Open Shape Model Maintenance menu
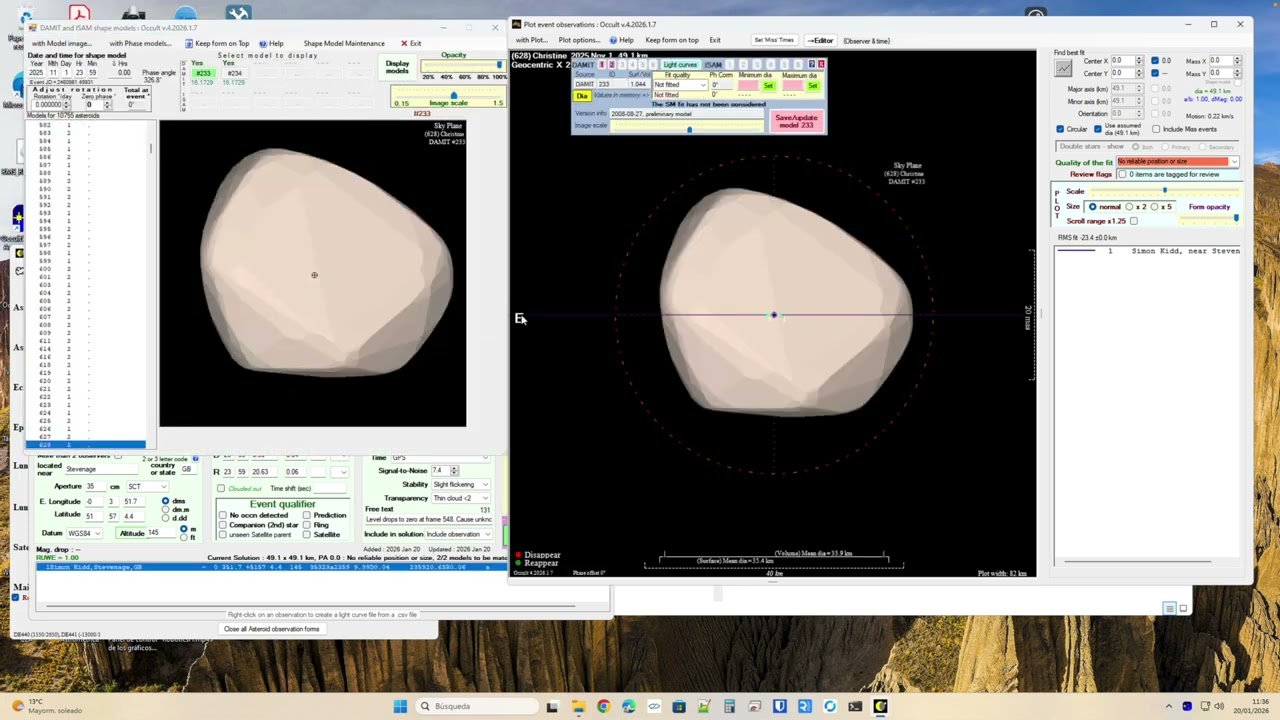Viewport: 1280px width, 720px height. tap(344, 43)
